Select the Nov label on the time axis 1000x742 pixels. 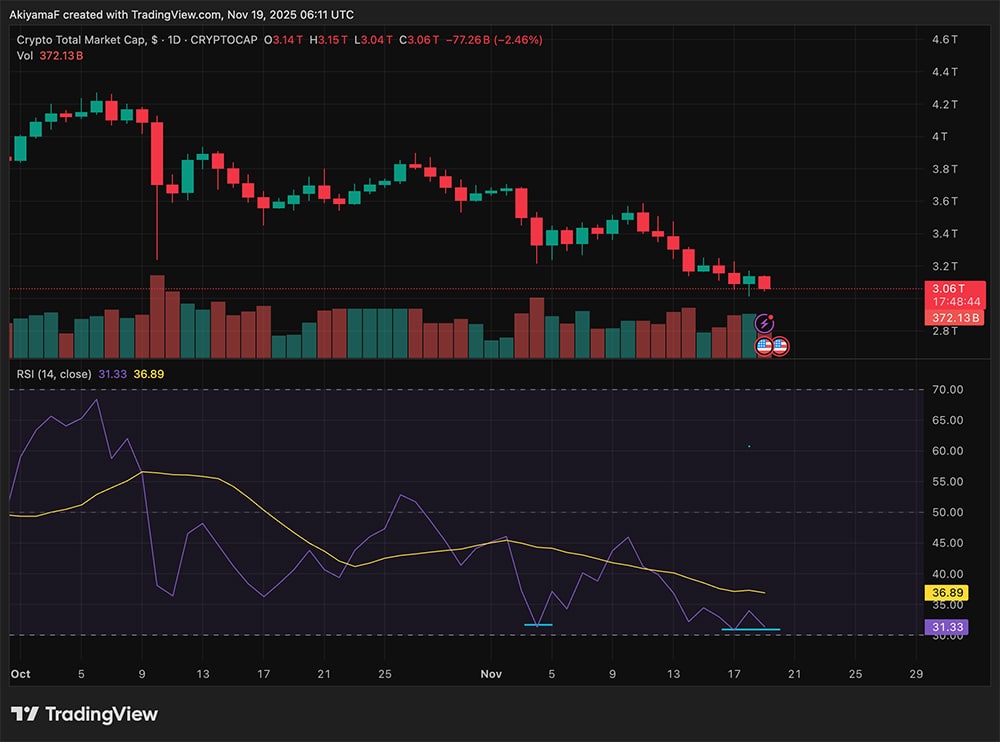click(491, 675)
